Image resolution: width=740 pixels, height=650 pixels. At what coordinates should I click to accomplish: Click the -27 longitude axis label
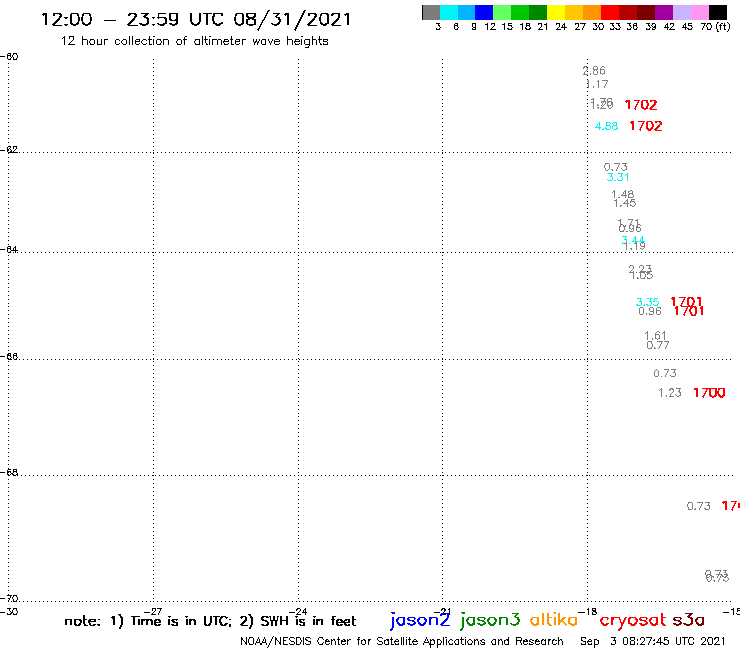coord(153,612)
